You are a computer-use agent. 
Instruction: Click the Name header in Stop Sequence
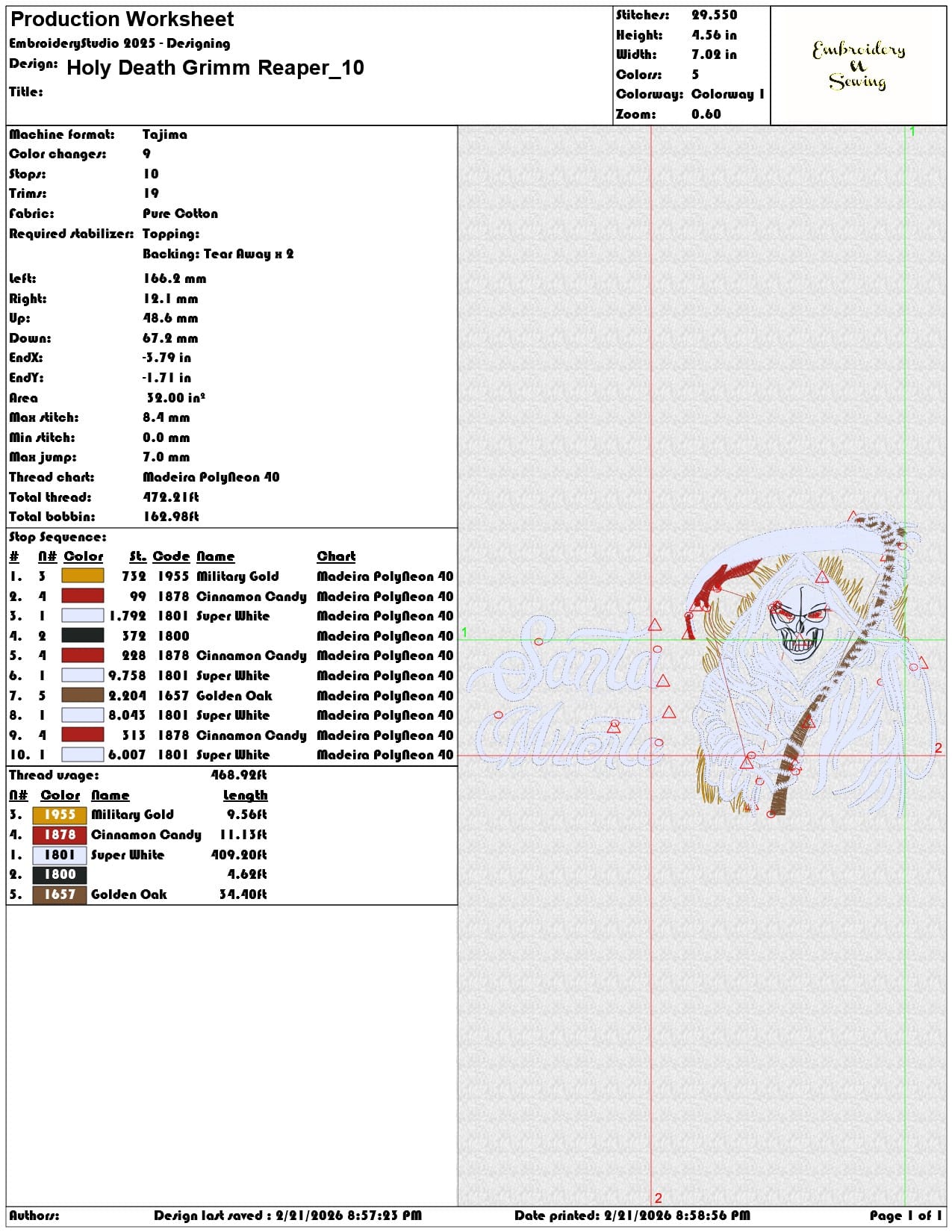(216, 556)
